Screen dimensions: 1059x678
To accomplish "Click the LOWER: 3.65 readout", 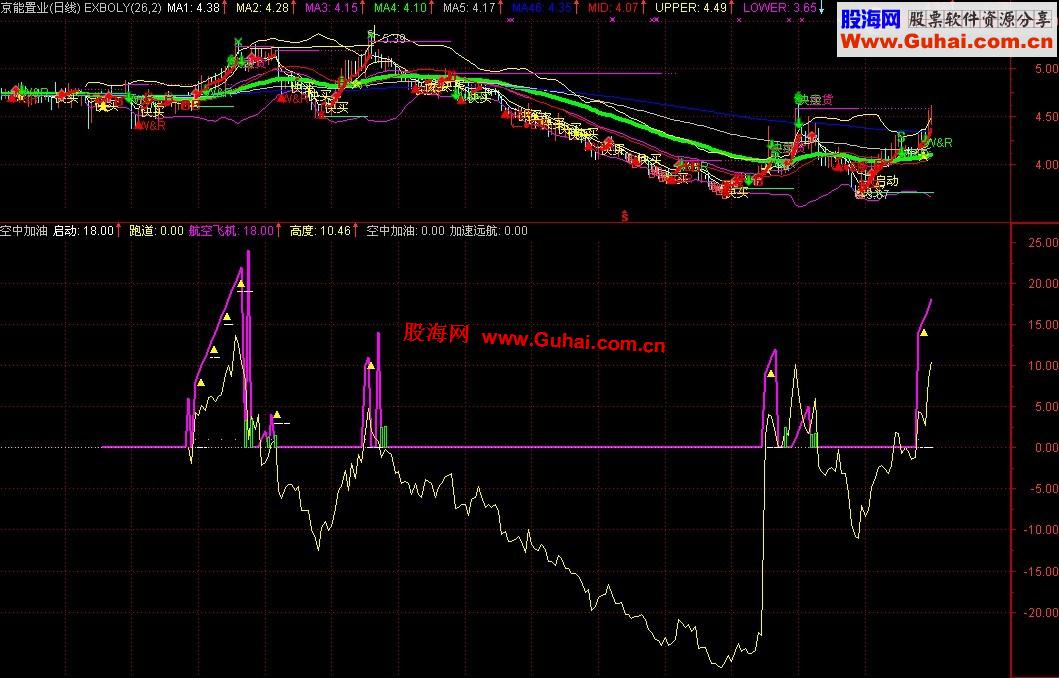I will pos(779,8).
